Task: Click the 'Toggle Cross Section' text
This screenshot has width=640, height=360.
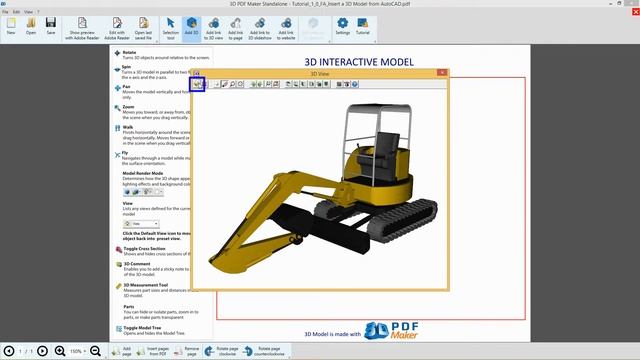Action: pos(144,249)
